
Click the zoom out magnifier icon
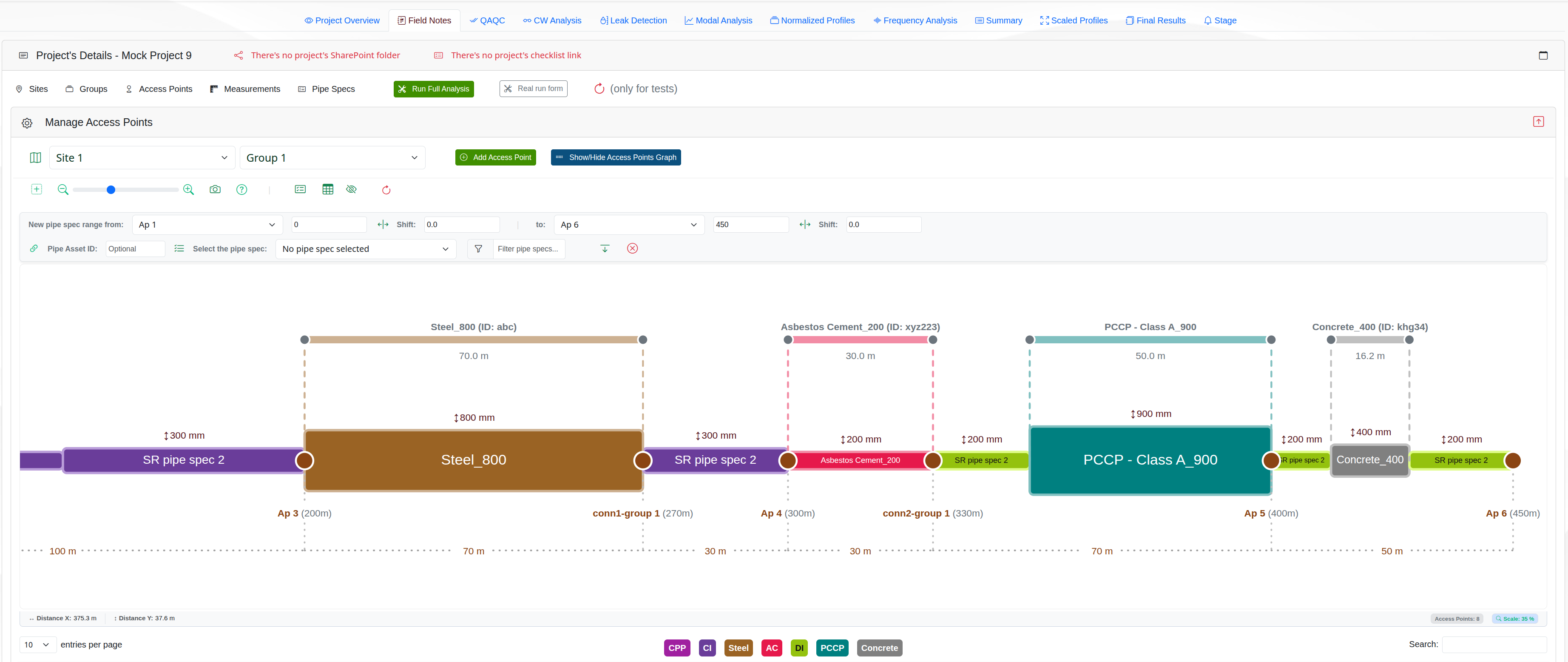pos(62,189)
